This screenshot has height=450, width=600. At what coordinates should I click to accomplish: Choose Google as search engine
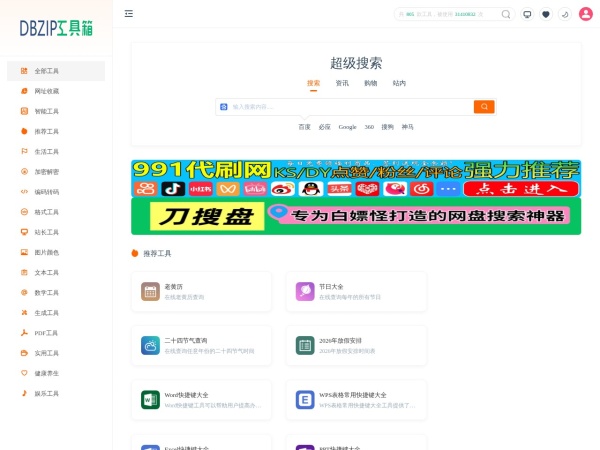[x=347, y=127]
